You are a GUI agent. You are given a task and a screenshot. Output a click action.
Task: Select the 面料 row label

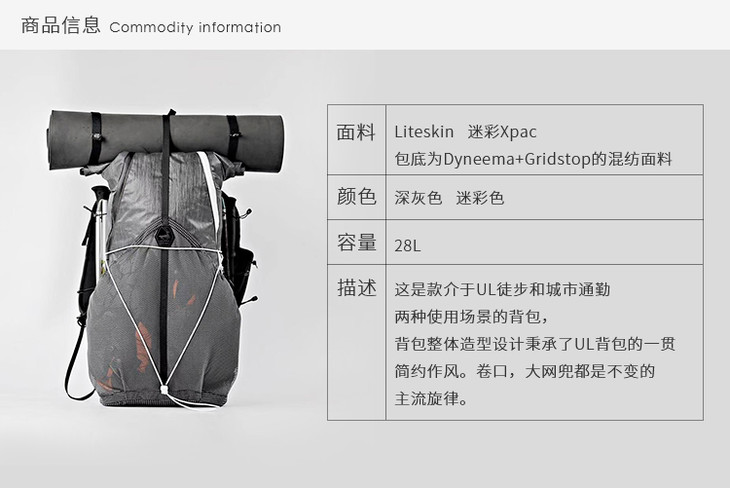[x=356, y=132]
